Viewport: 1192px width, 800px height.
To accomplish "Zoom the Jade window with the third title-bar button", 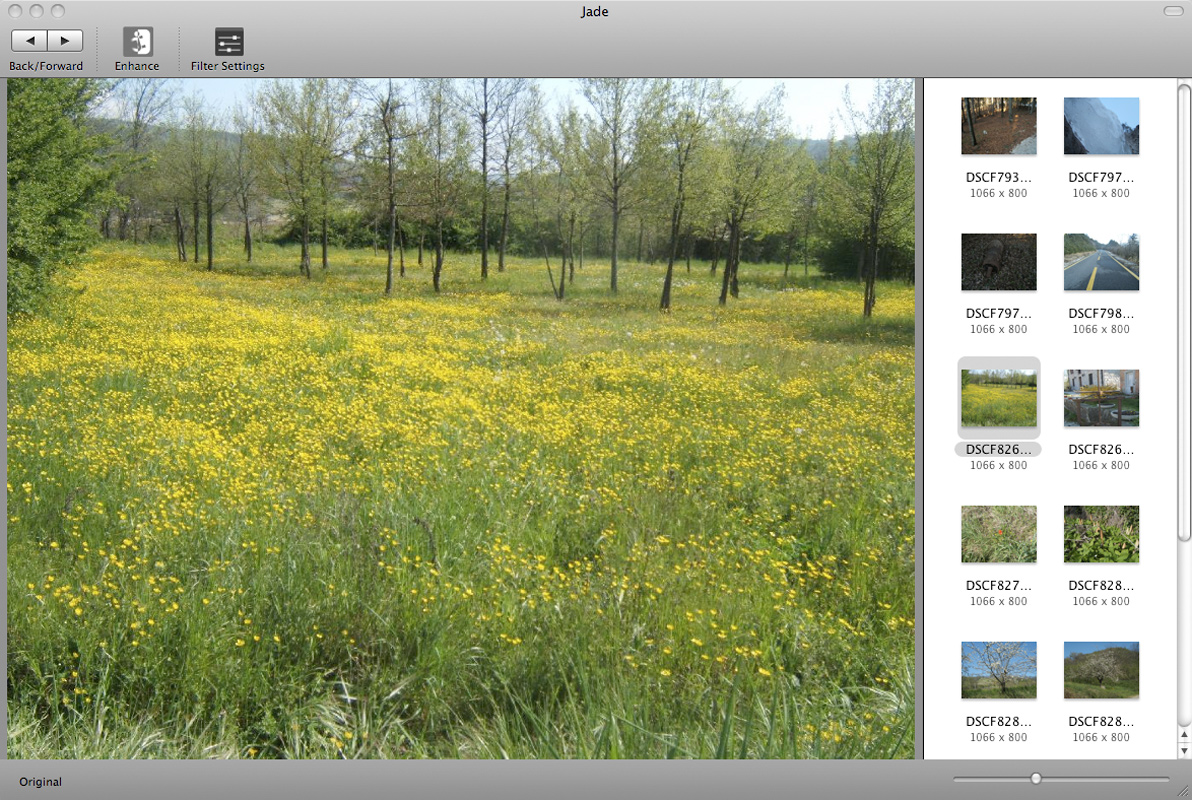I will pyautogui.click(x=57, y=11).
